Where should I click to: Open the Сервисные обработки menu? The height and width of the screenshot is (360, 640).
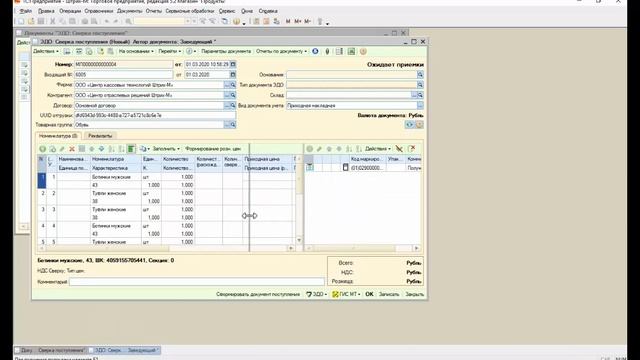[x=190, y=11]
